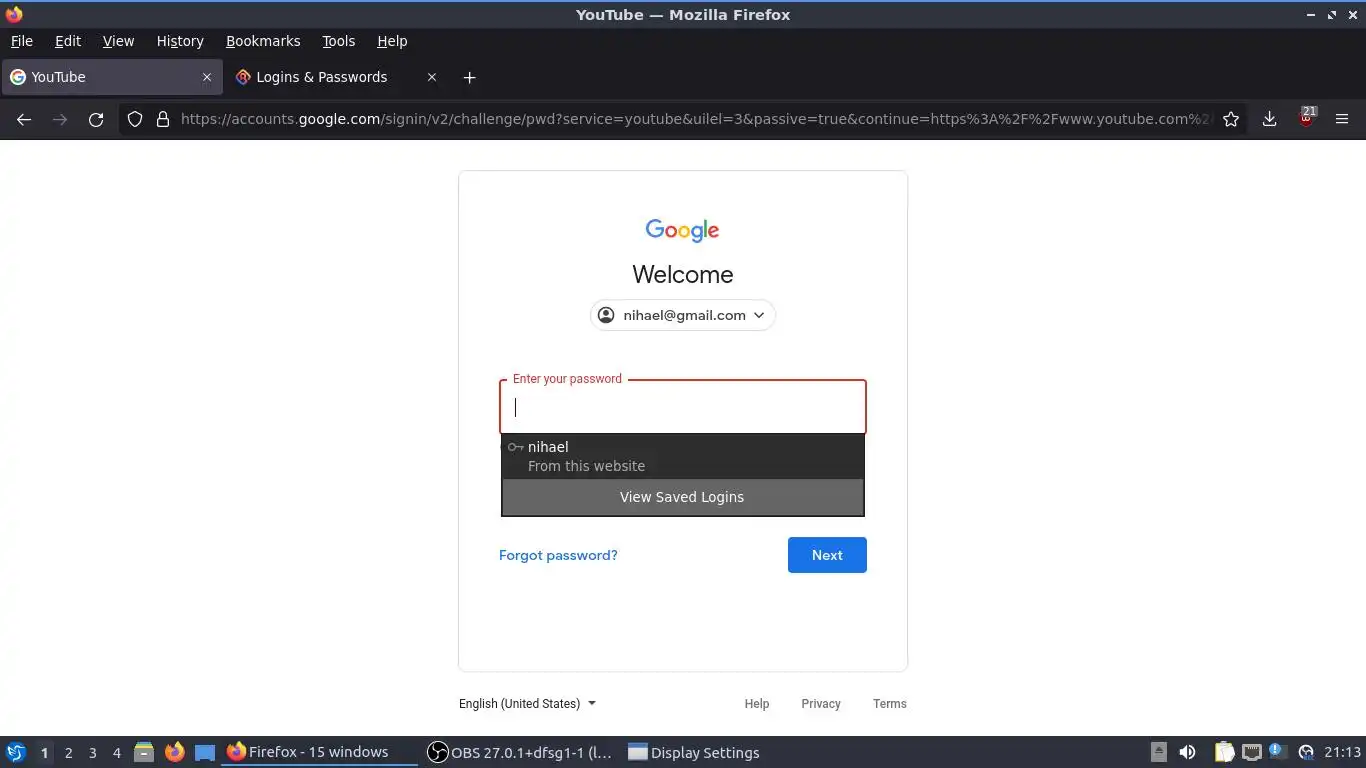Viewport: 1366px width, 768px height.
Task: Open the Firefox hamburger application menu
Action: (x=1342, y=119)
